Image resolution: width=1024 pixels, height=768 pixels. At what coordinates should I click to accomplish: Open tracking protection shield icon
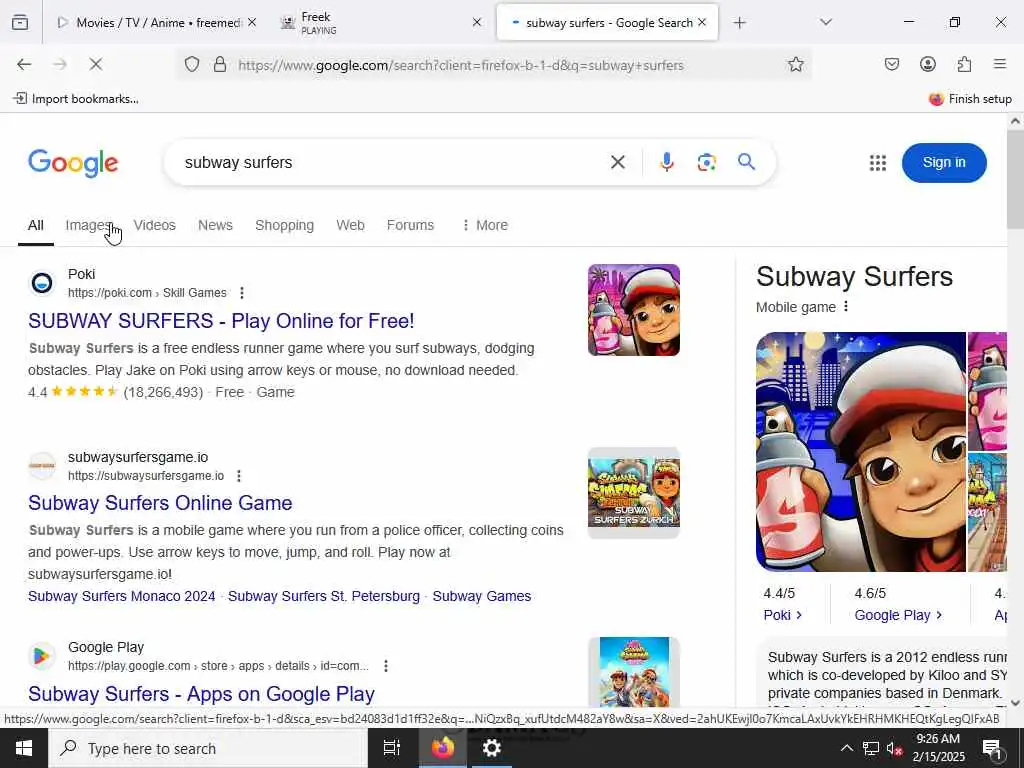pyautogui.click(x=191, y=64)
